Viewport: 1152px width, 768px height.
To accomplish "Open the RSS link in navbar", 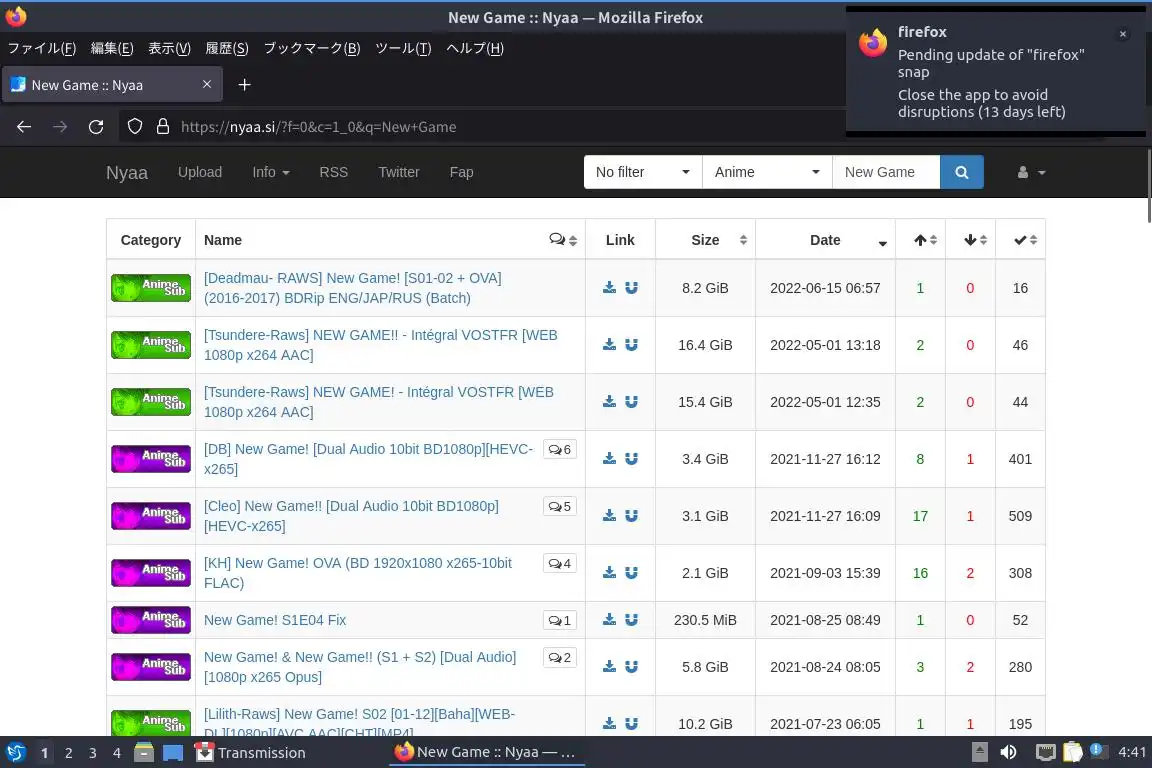I will click(334, 172).
